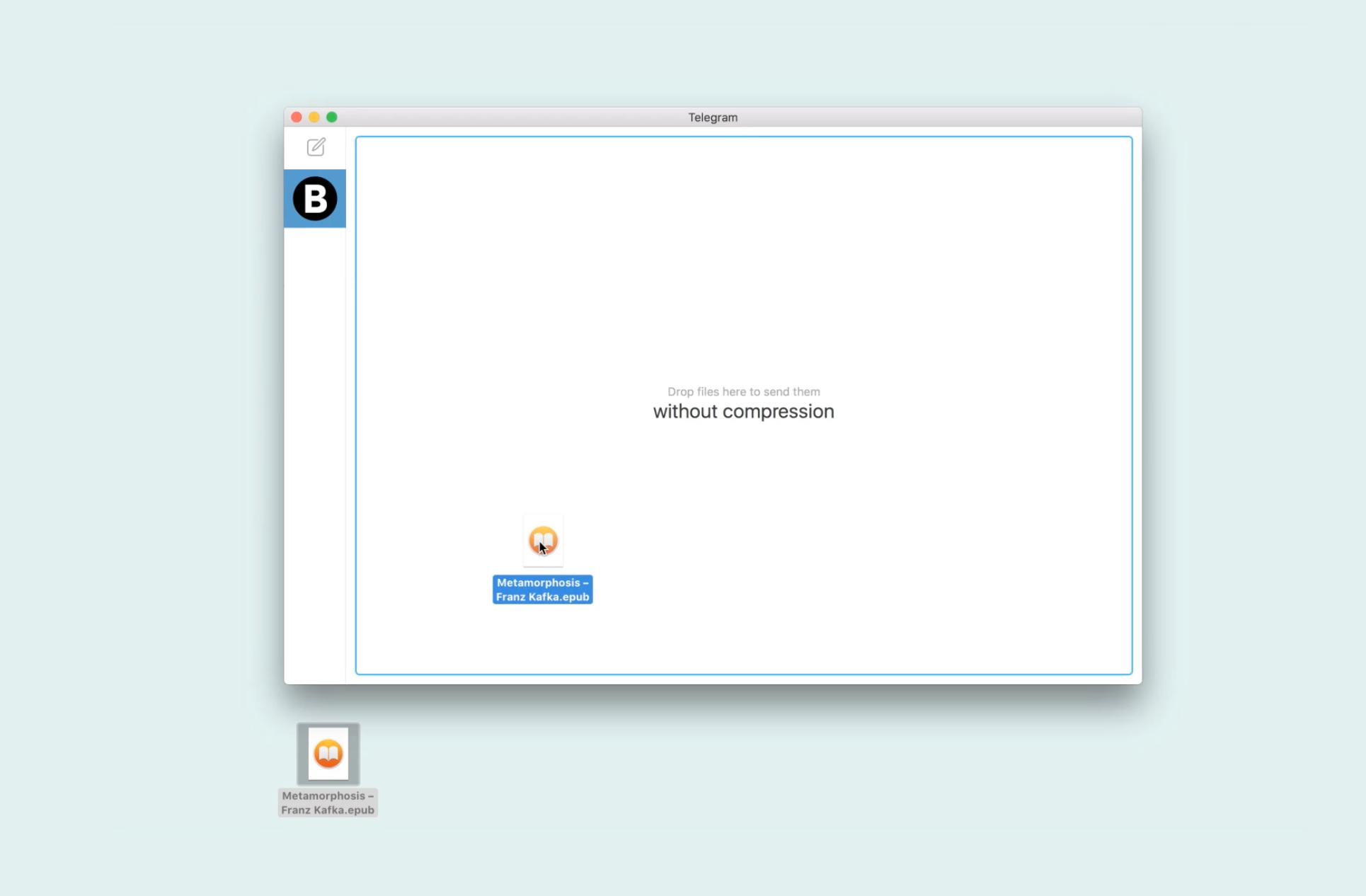Click the 'without compression' heading
1366x896 pixels.
click(743, 412)
